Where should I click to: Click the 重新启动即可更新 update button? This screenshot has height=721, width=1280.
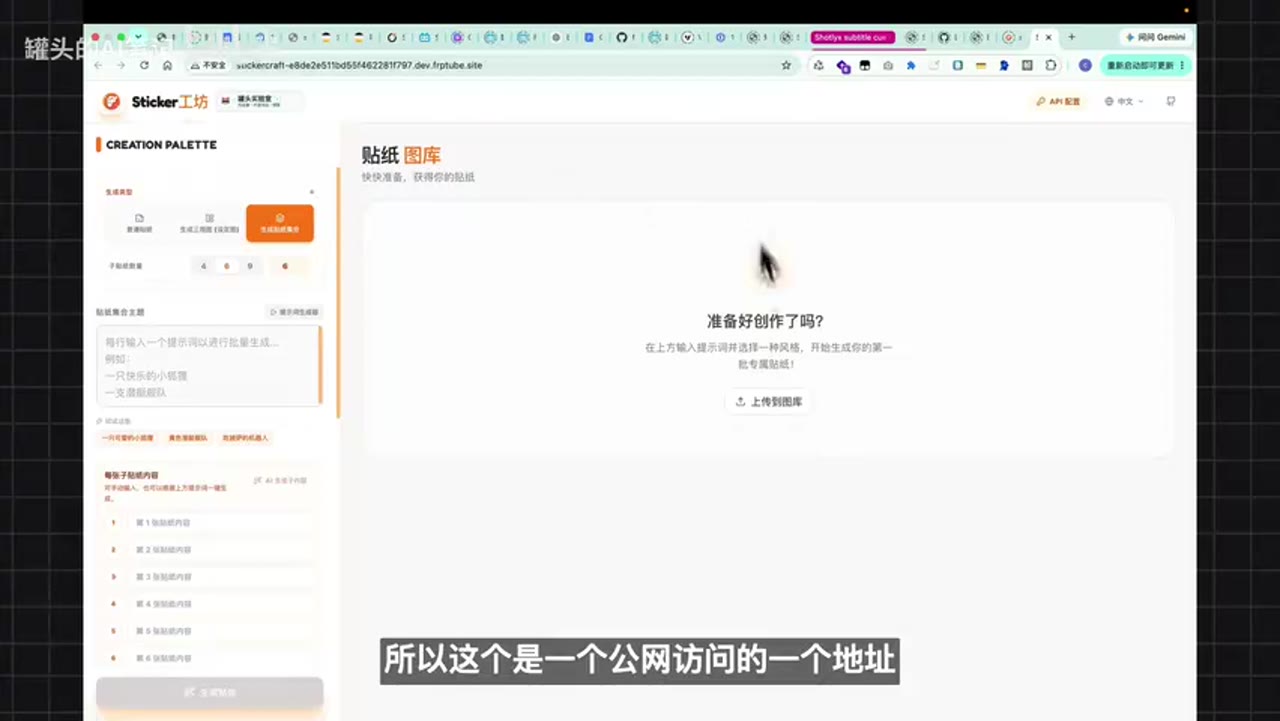click(x=1146, y=65)
